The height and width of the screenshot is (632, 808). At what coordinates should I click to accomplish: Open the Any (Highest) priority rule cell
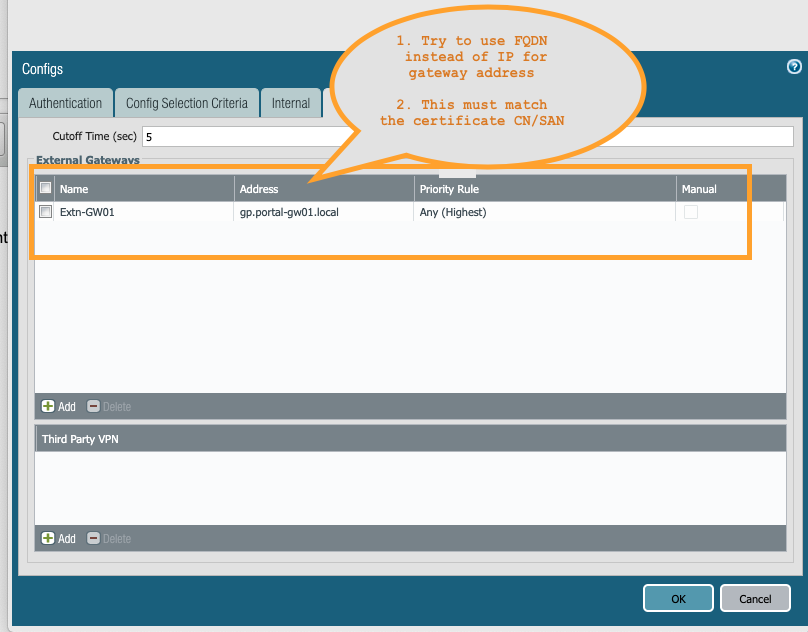[x=451, y=212]
